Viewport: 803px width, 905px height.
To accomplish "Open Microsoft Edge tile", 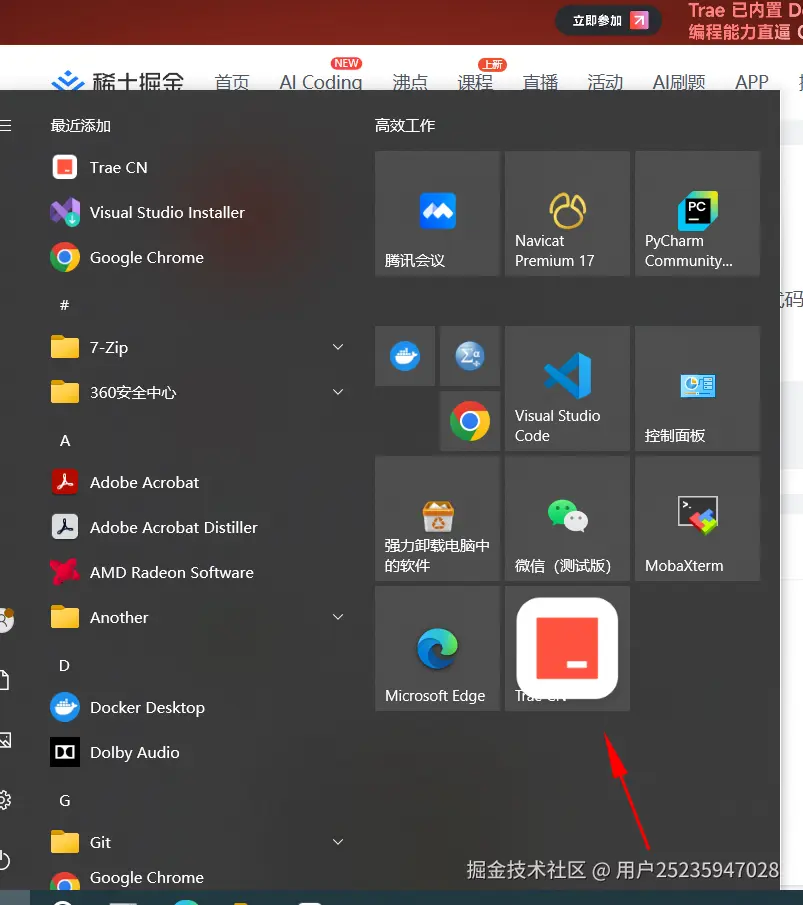I will 437,649.
